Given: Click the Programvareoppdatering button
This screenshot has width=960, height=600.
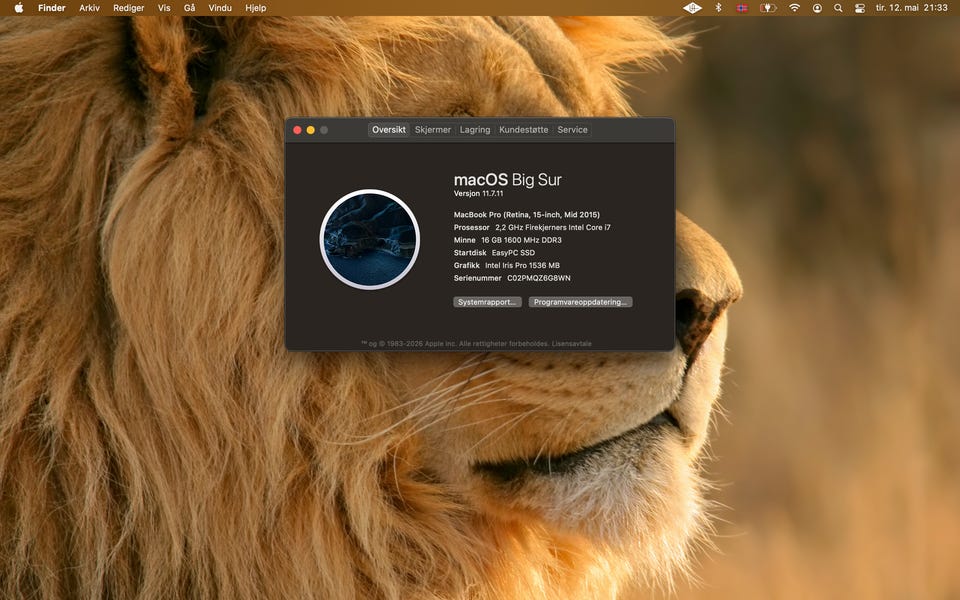Looking at the screenshot, I should pos(580,302).
